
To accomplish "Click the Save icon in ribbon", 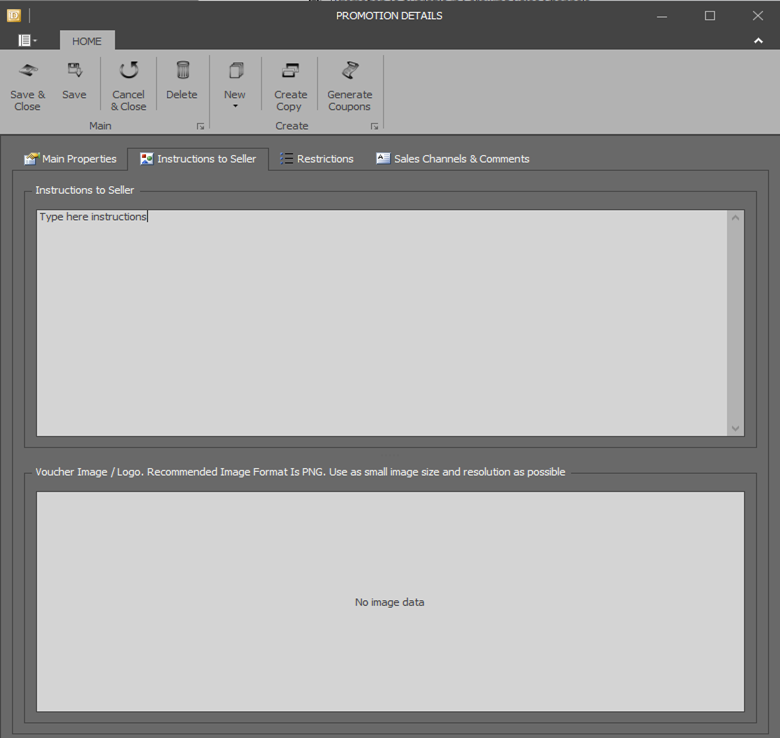I will [x=75, y=70].
